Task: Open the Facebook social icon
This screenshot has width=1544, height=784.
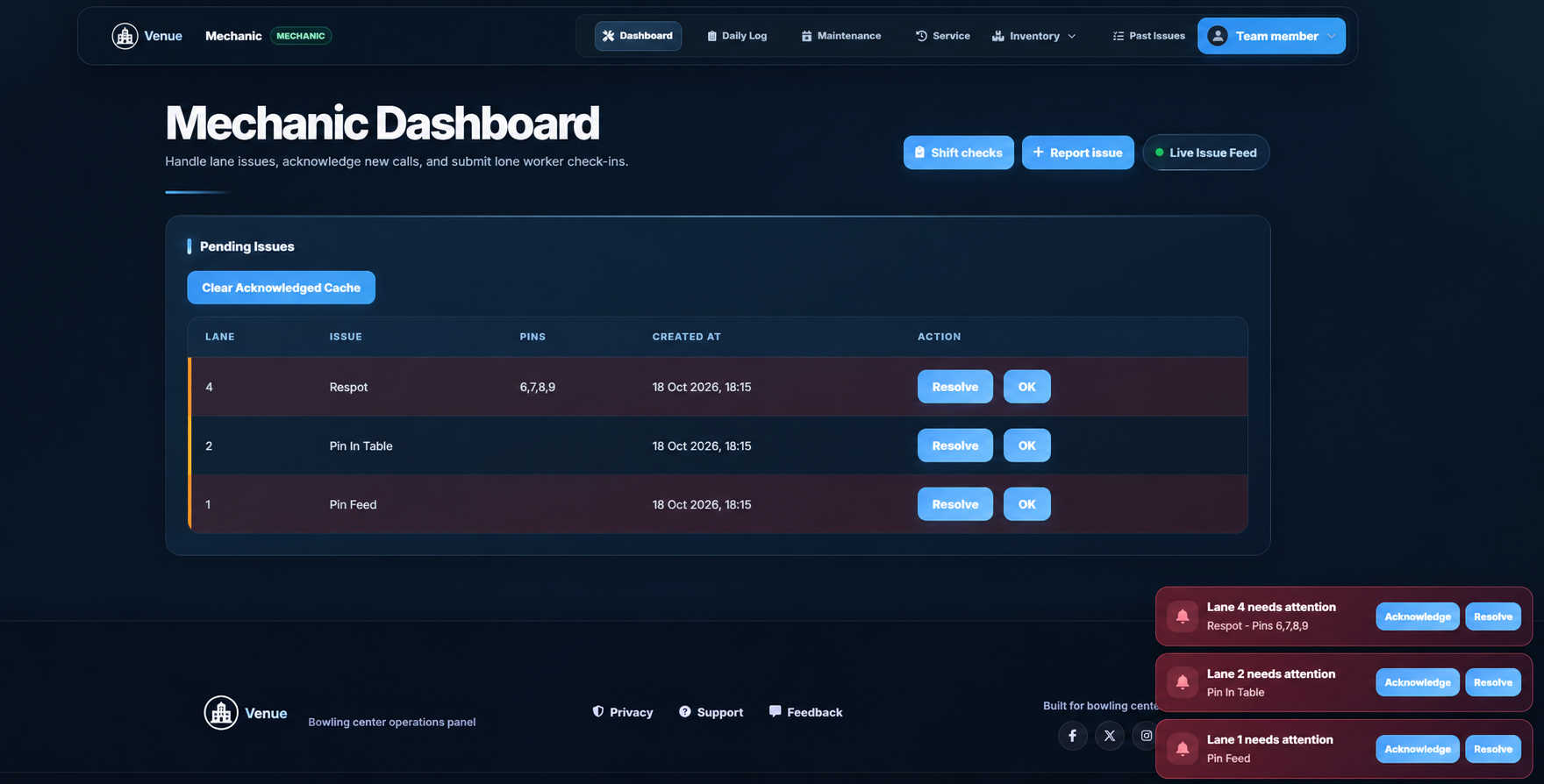Action: [x=1072, y=736]
